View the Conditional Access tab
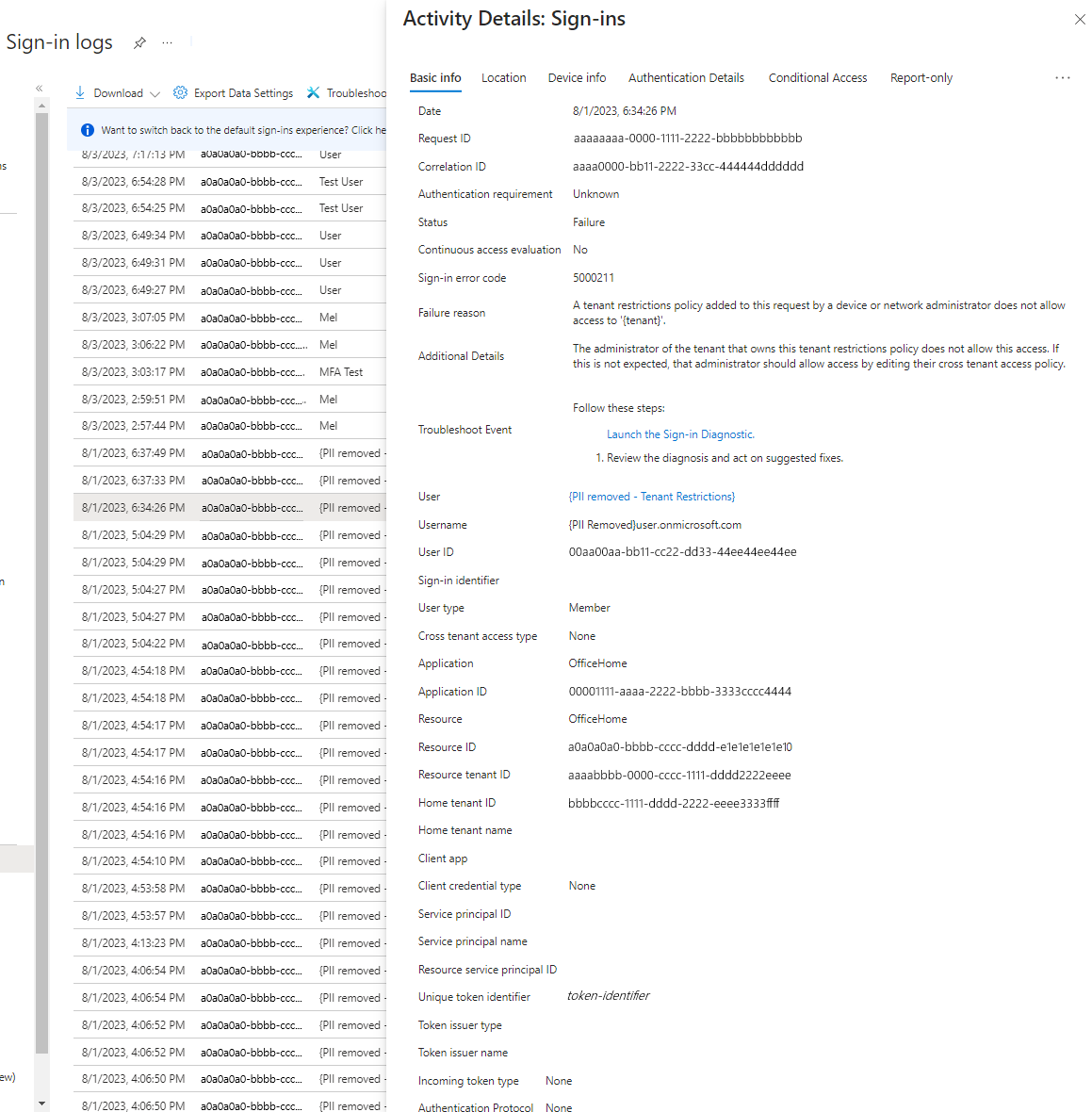The width and height of the screenshot is (1092, 1112). click(x=818, y=78)
